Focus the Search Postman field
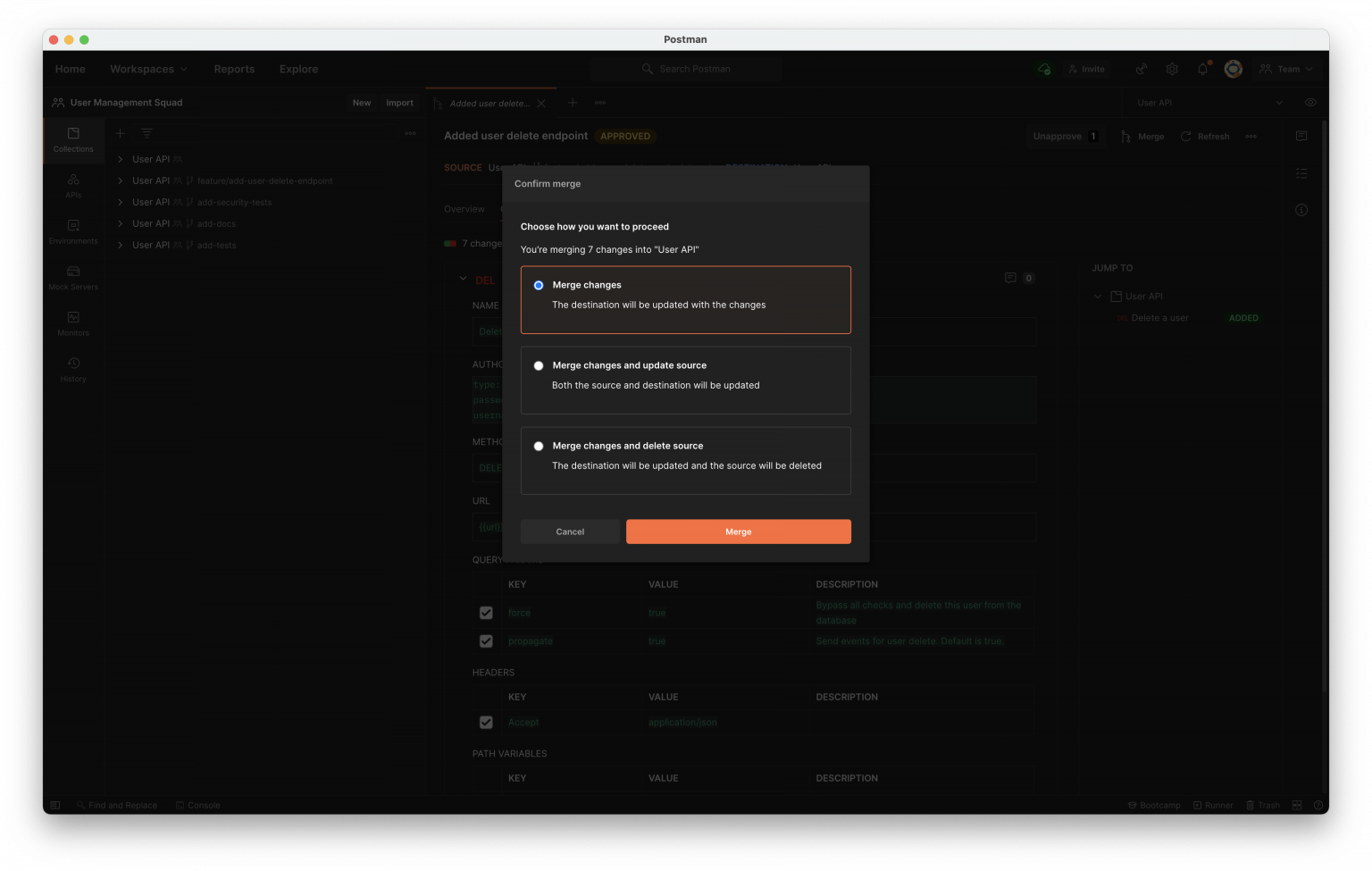The width and height of the screenshot is (1372, 871). point(686,69)
